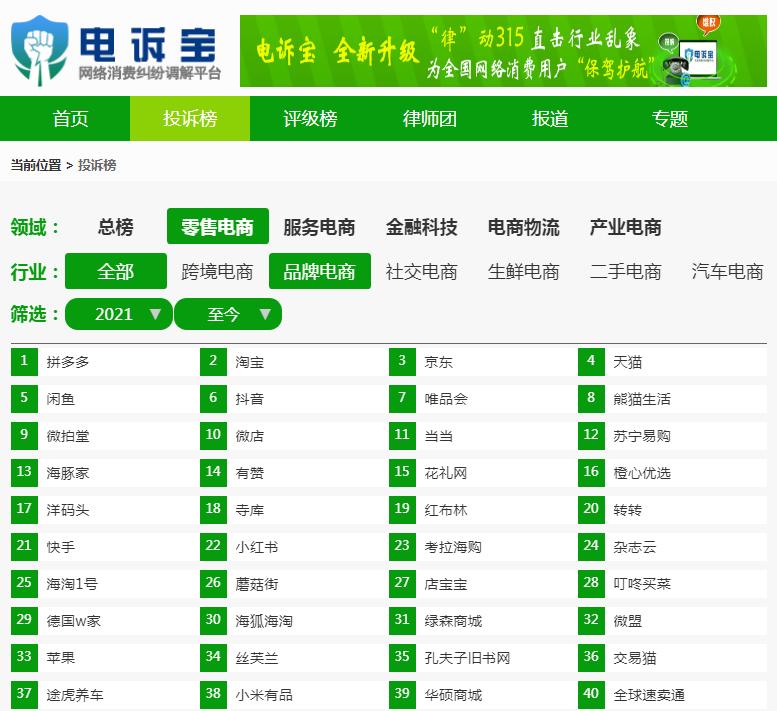The height and width of the screenshot is (711, 777).
Task: Click 投诉榜 in the breadcrumb
Action: pyautogui.click(x=97, y=165)
